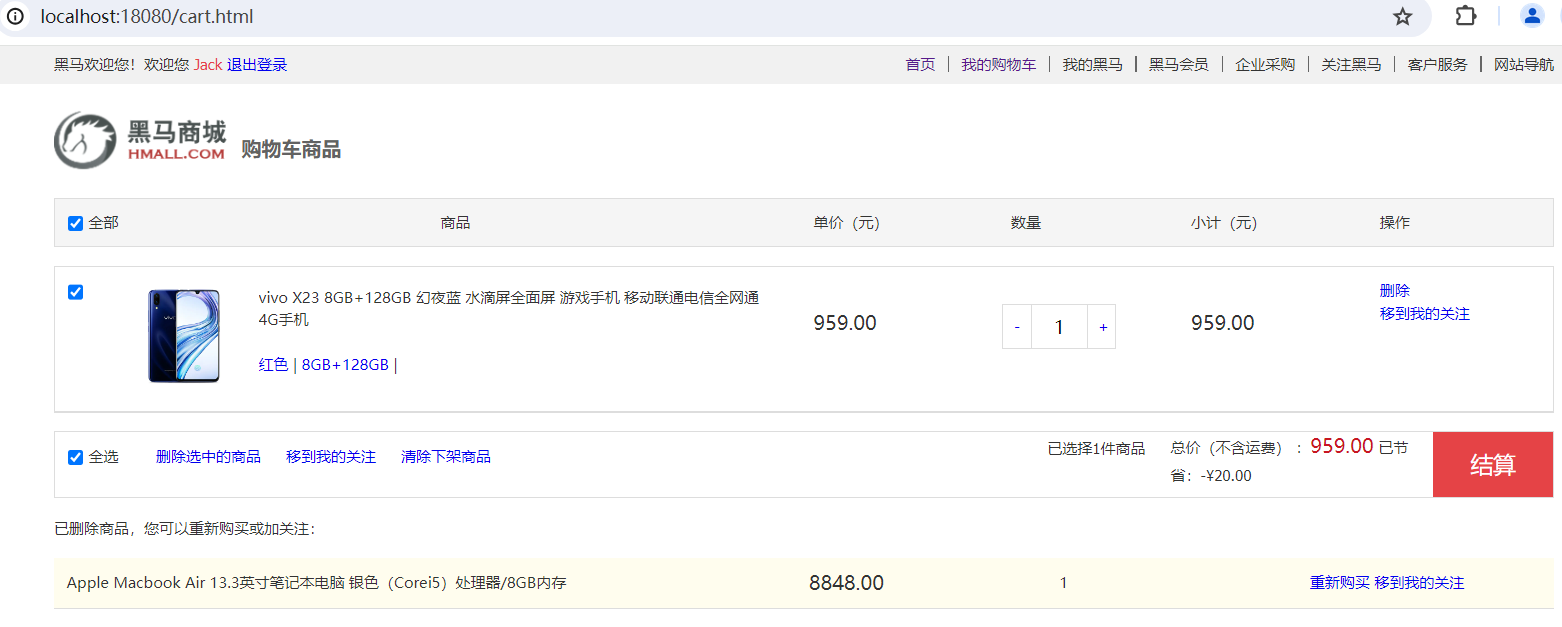Open 关注黑马 in top navigation

point(1351,64)
